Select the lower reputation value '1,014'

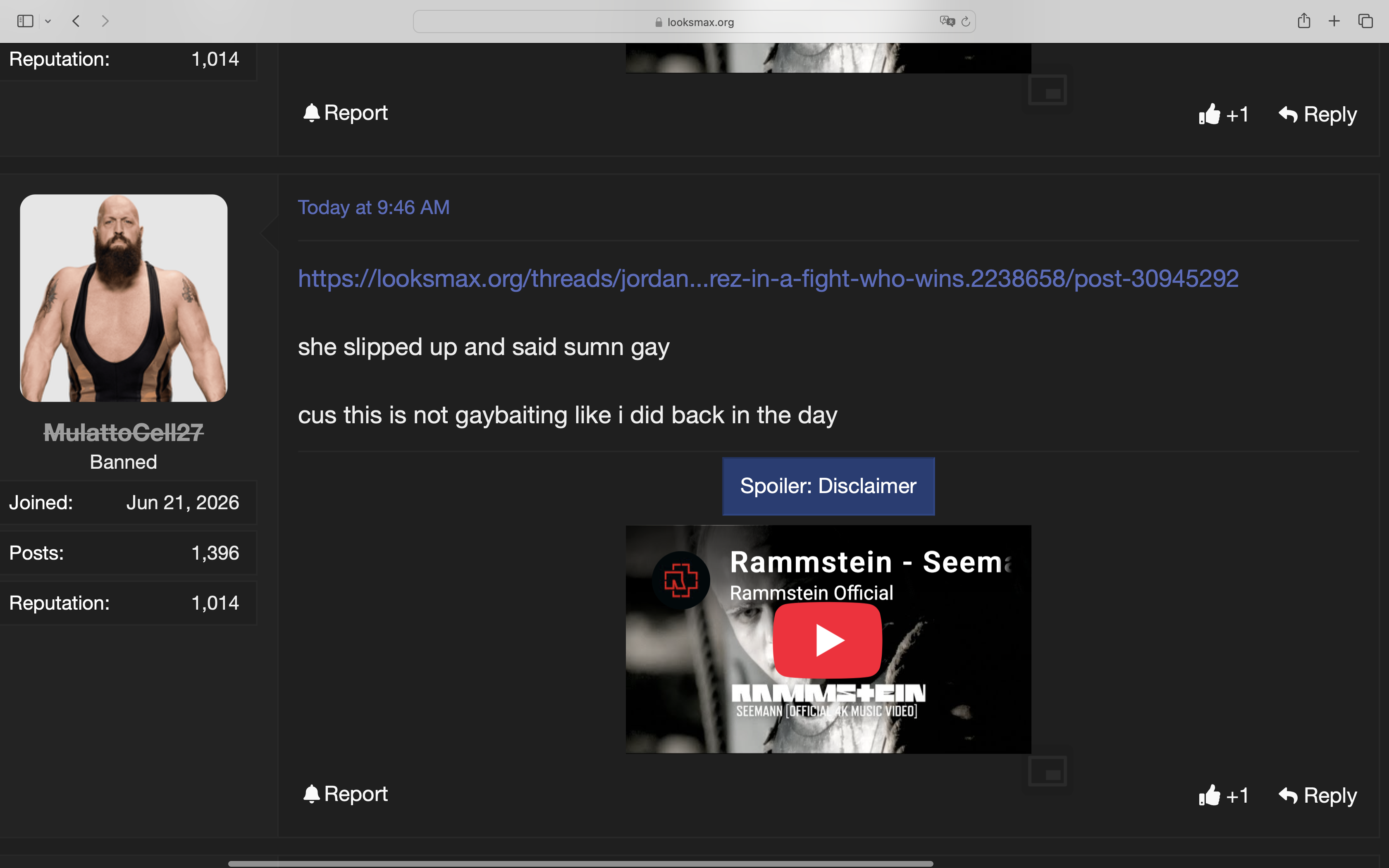coord(215,603)
